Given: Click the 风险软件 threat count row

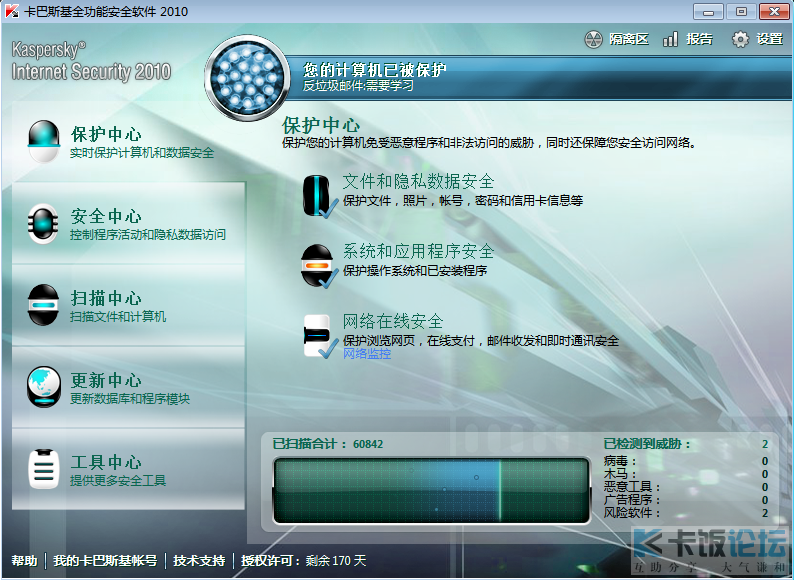Looking at the screenshot, I should 686,513.
